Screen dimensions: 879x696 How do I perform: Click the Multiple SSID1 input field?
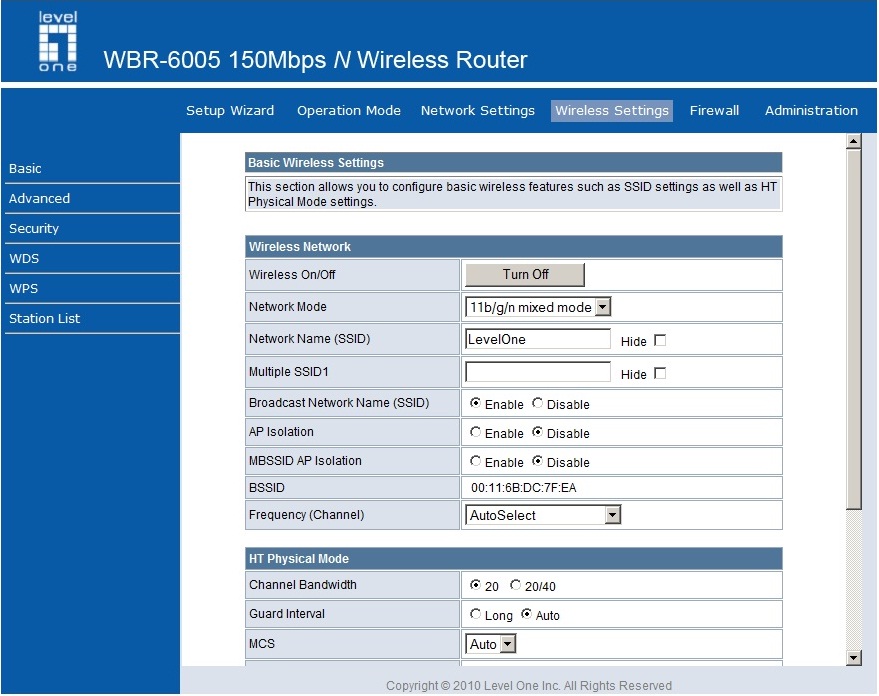tap(538, 372)
